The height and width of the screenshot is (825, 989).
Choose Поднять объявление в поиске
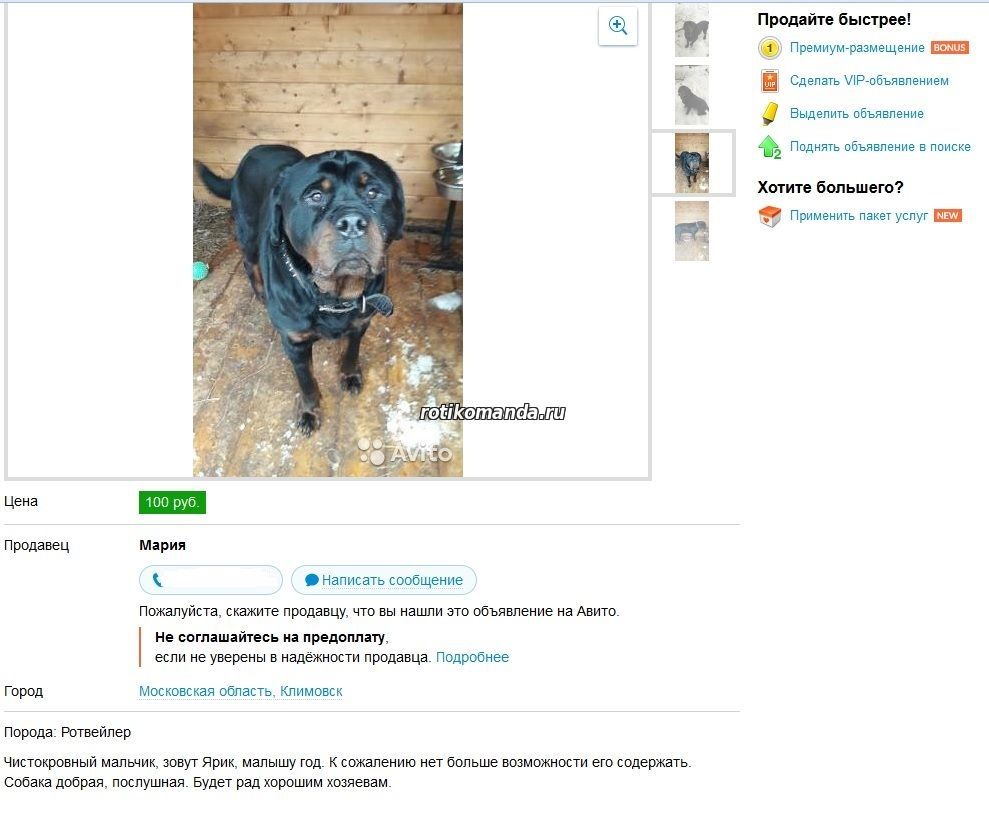880,147
